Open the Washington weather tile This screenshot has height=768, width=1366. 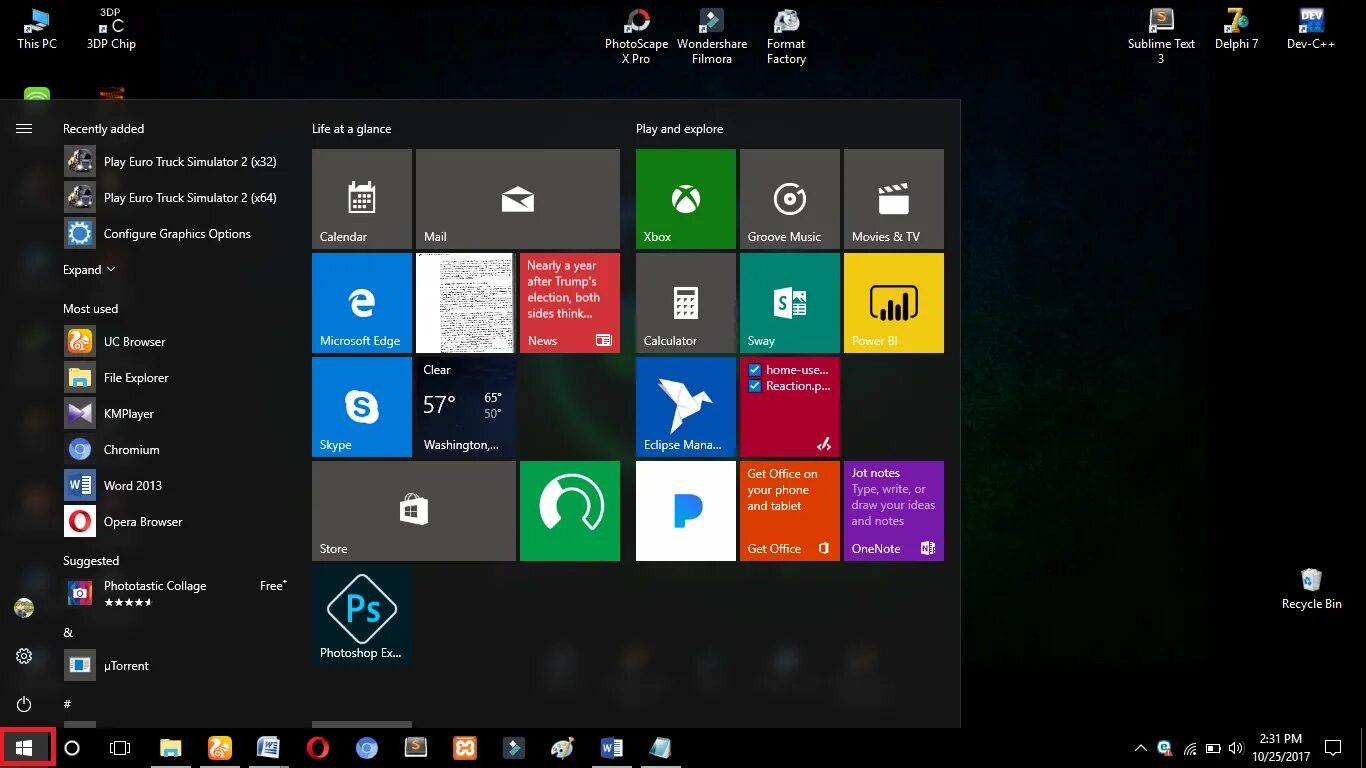point(466,407)
